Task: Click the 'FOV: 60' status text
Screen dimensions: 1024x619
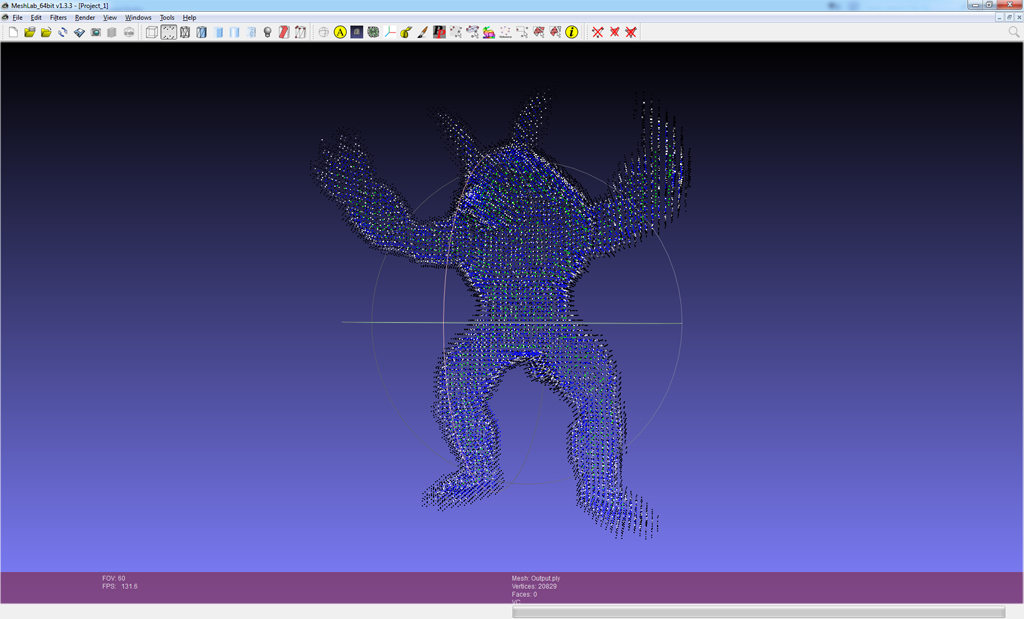Action: (x=114, y=579)
